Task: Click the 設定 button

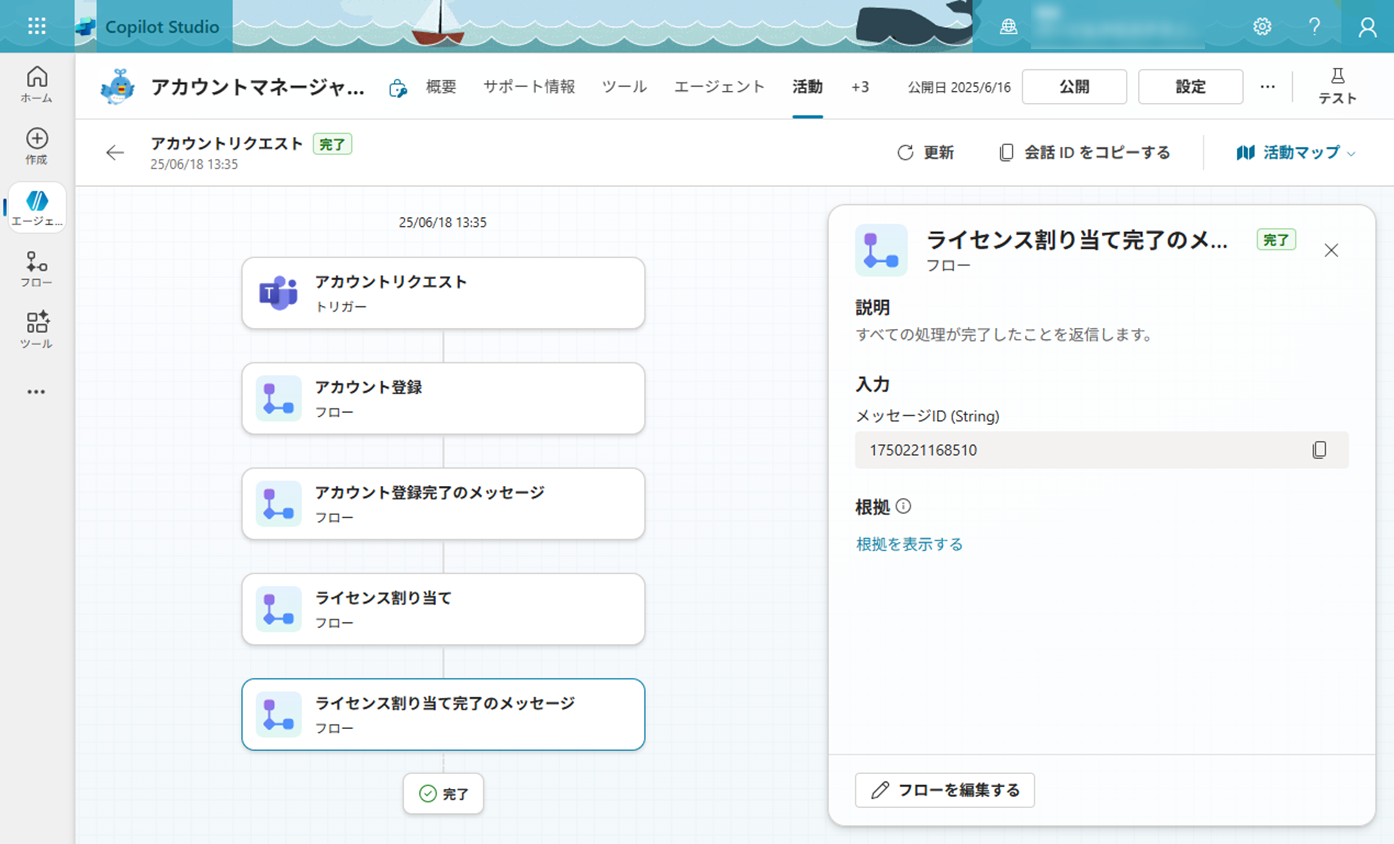Action: click(1190, 87)
